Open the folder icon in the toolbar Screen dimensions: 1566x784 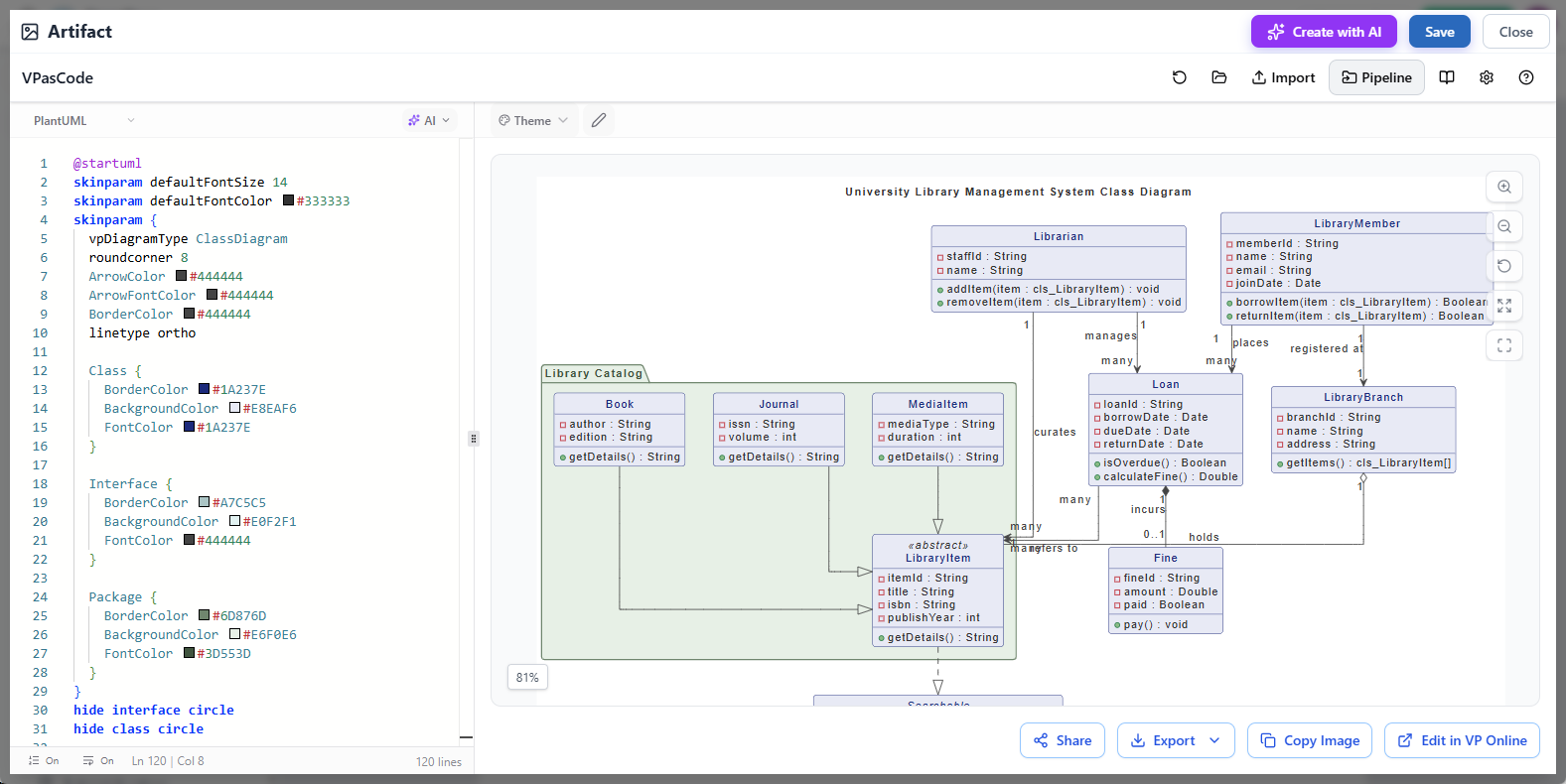point(1219,77)
